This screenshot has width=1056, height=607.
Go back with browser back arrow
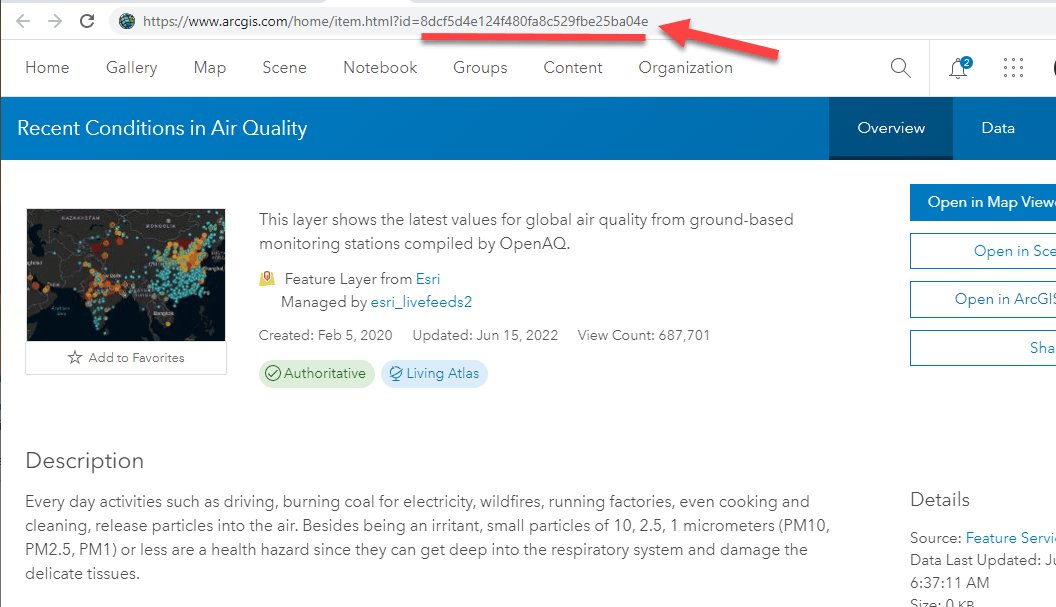[x=23, y=21]
